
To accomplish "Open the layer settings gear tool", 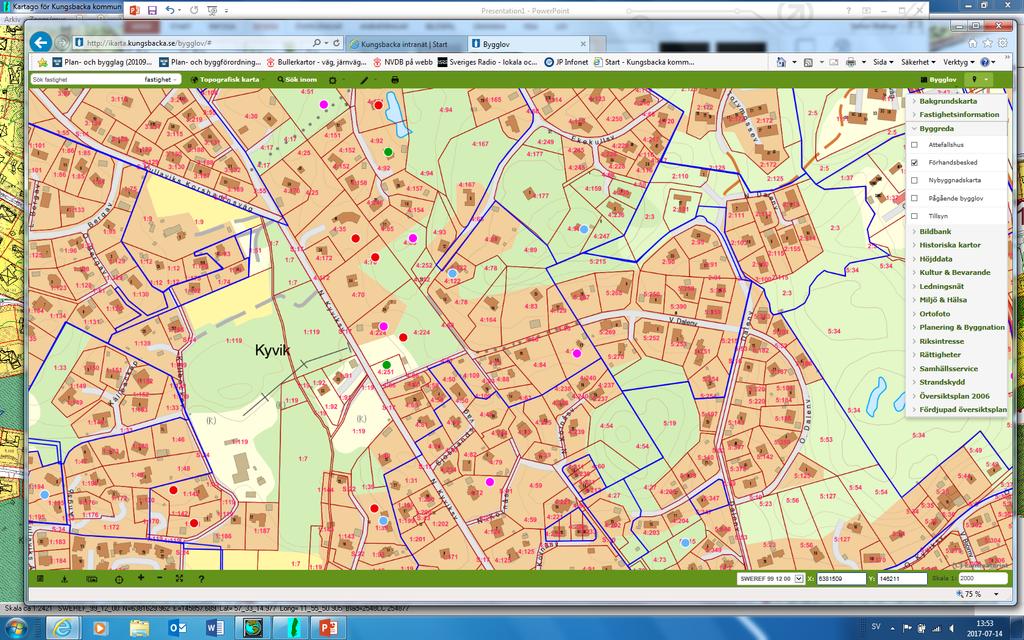I will click(333, 80).
